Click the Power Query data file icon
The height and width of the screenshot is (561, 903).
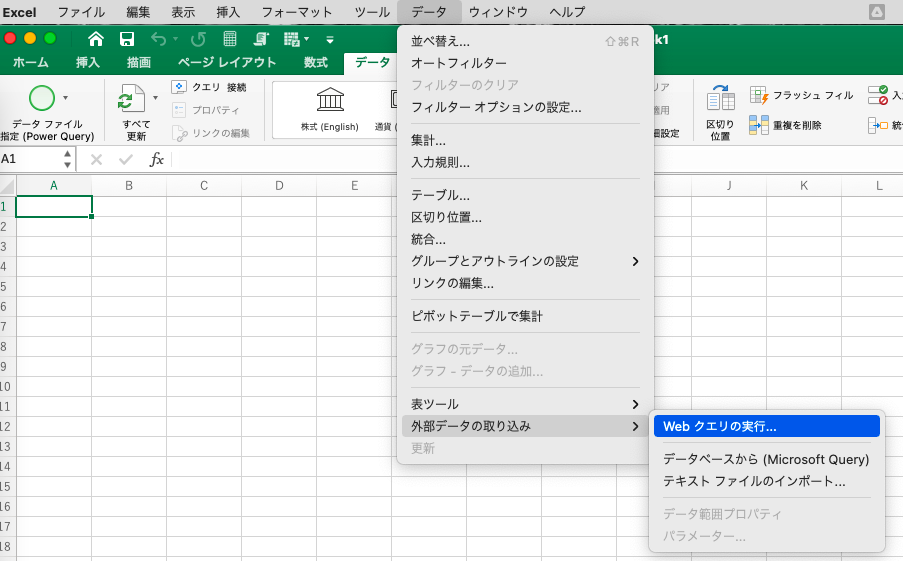pyautogui.click(x=42, y=98)
